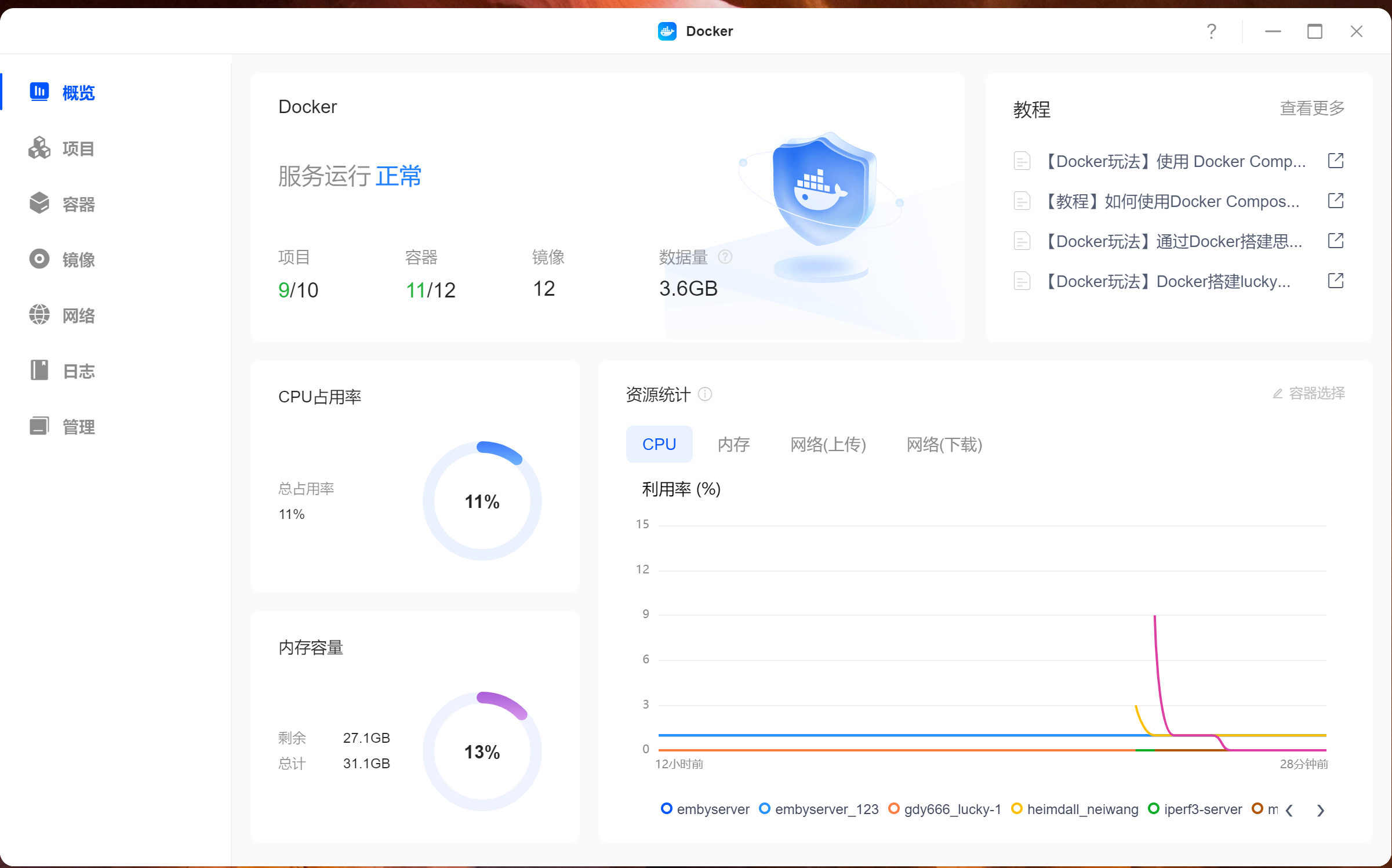
Task: Click the 容器选择 pencil edit icon
Action: pyautogui.click(x=1277, y=394)
